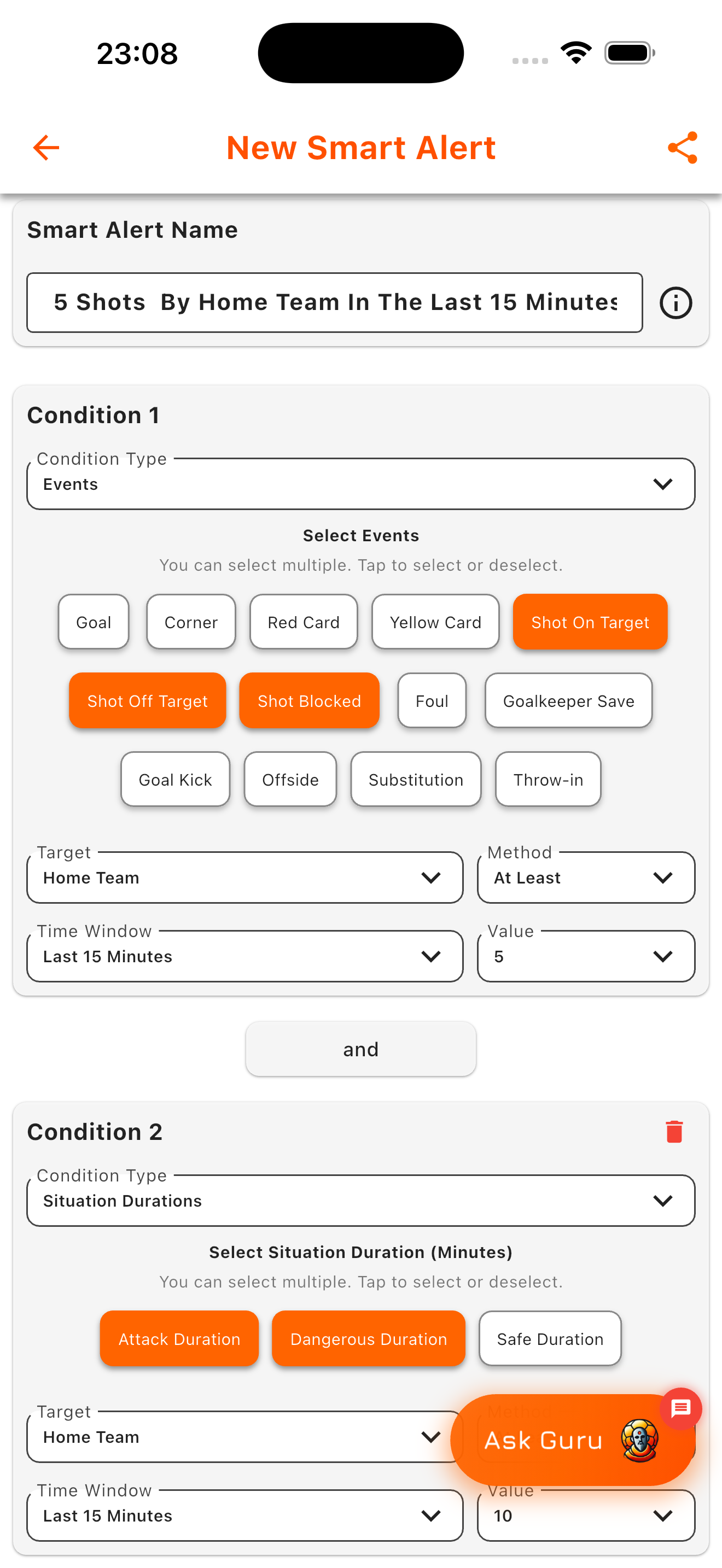Expand the Time Window dropdown in Condition 1
Viewport: 722px width, 1568px height.
244,956
